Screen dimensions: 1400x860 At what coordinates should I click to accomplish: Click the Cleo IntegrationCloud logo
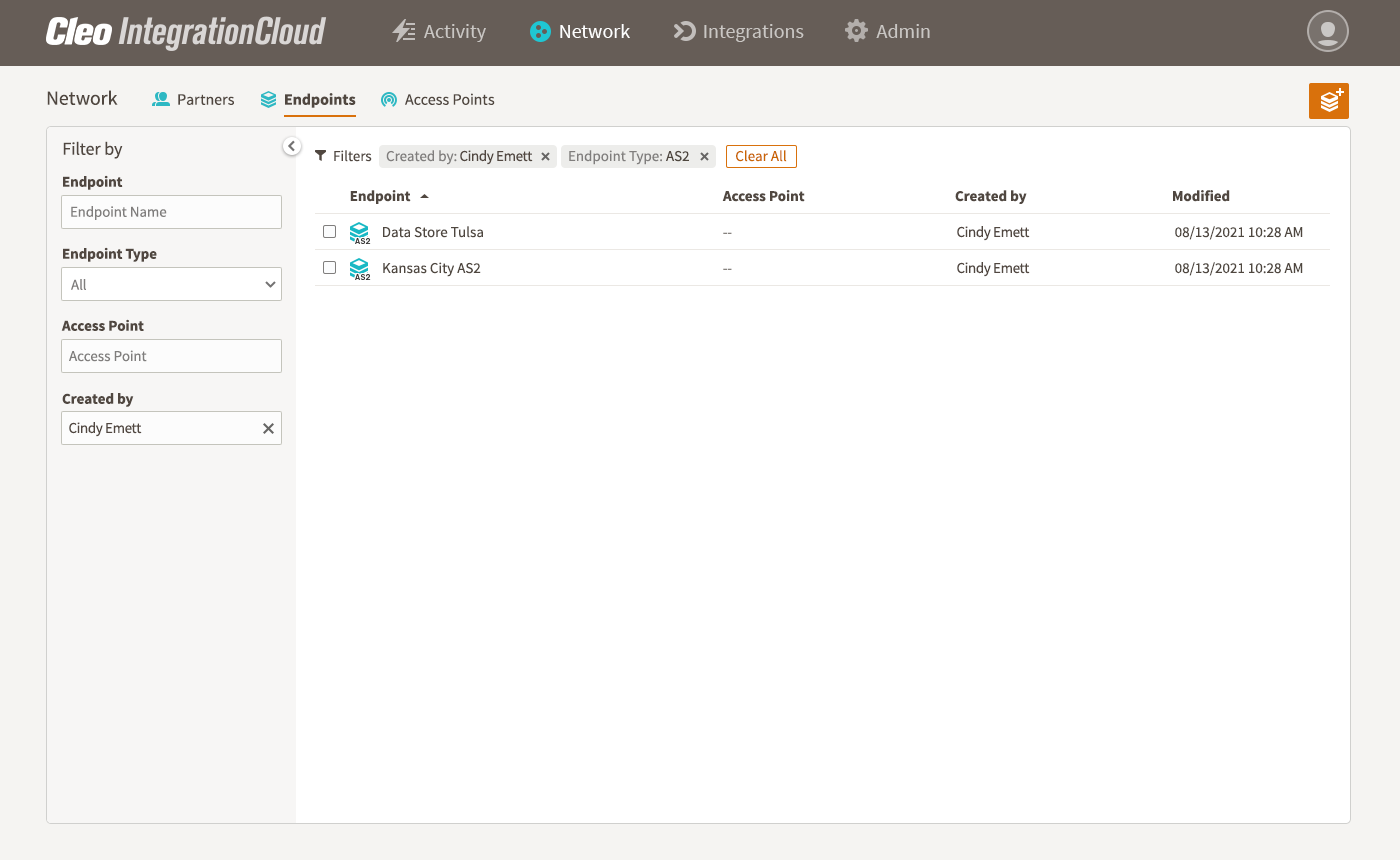186,32
